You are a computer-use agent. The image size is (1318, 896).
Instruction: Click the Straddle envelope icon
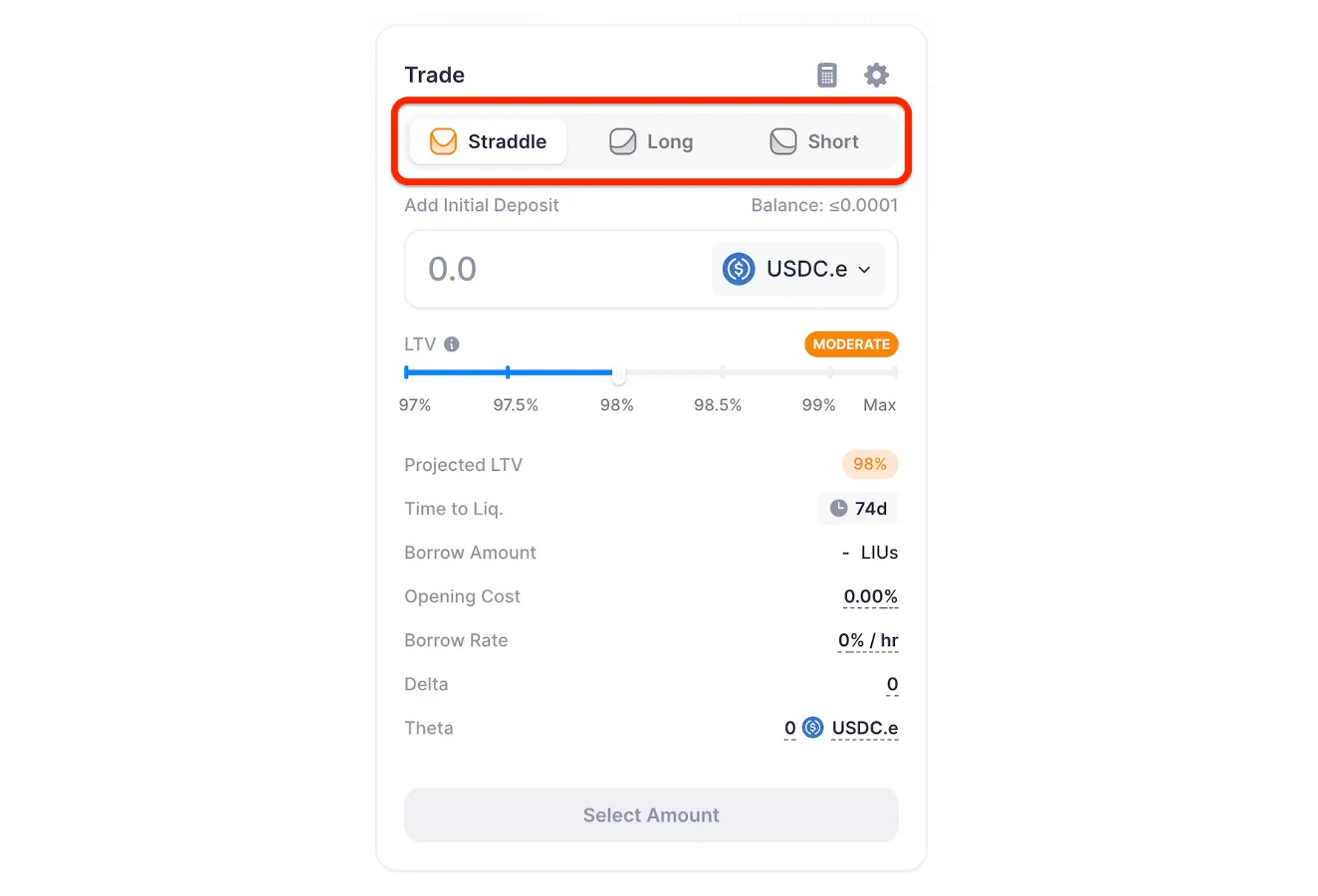443,141
